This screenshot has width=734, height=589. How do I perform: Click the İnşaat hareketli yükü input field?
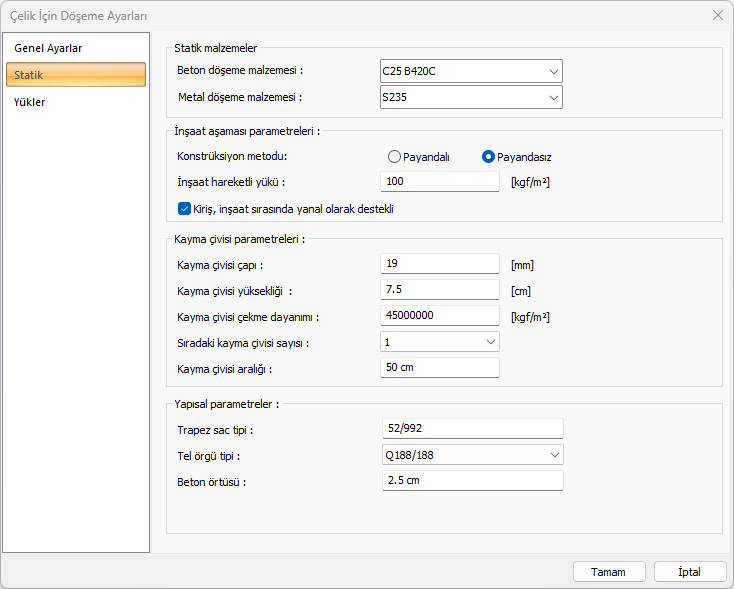(x=440, y=181)
